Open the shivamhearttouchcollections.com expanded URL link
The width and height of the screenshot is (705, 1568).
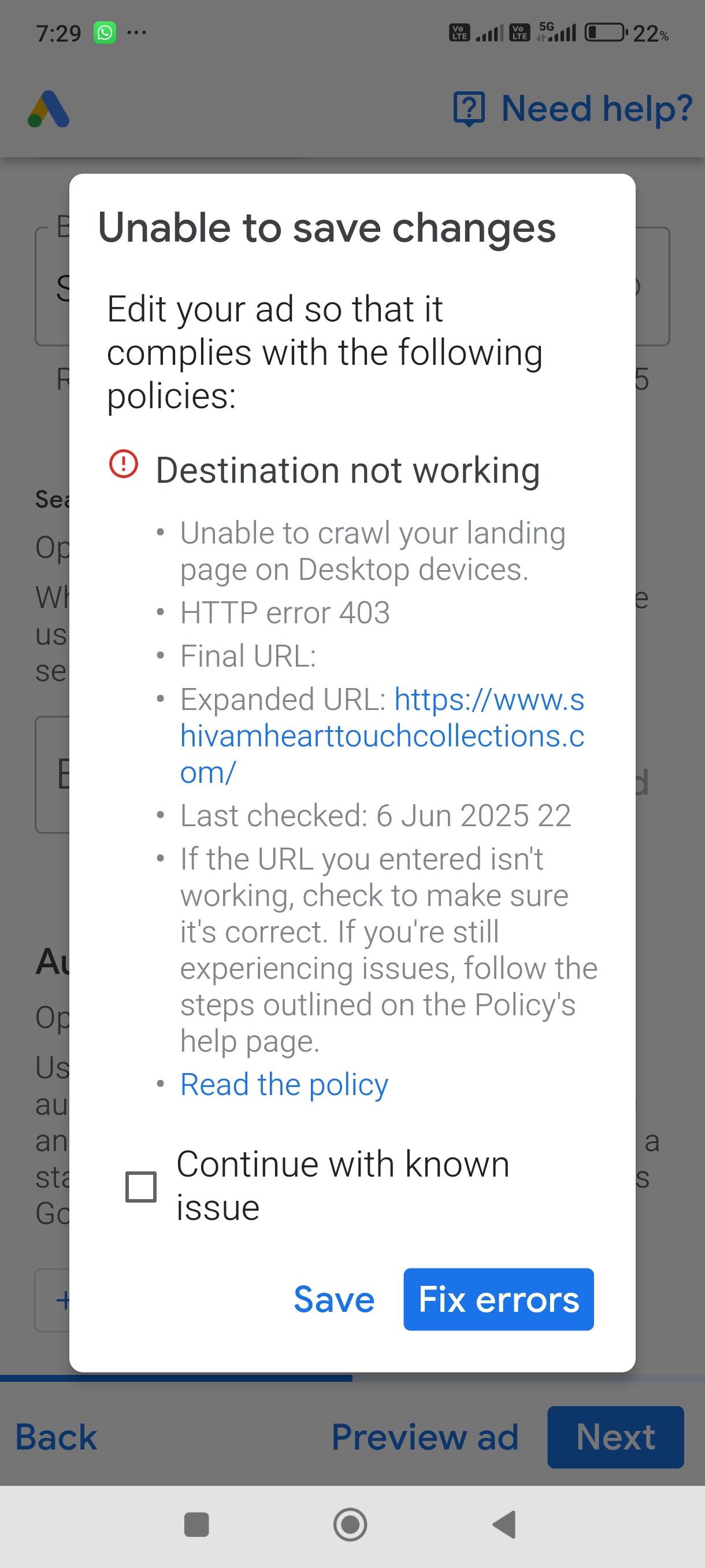pyautogui.click(x=382, y=735)
